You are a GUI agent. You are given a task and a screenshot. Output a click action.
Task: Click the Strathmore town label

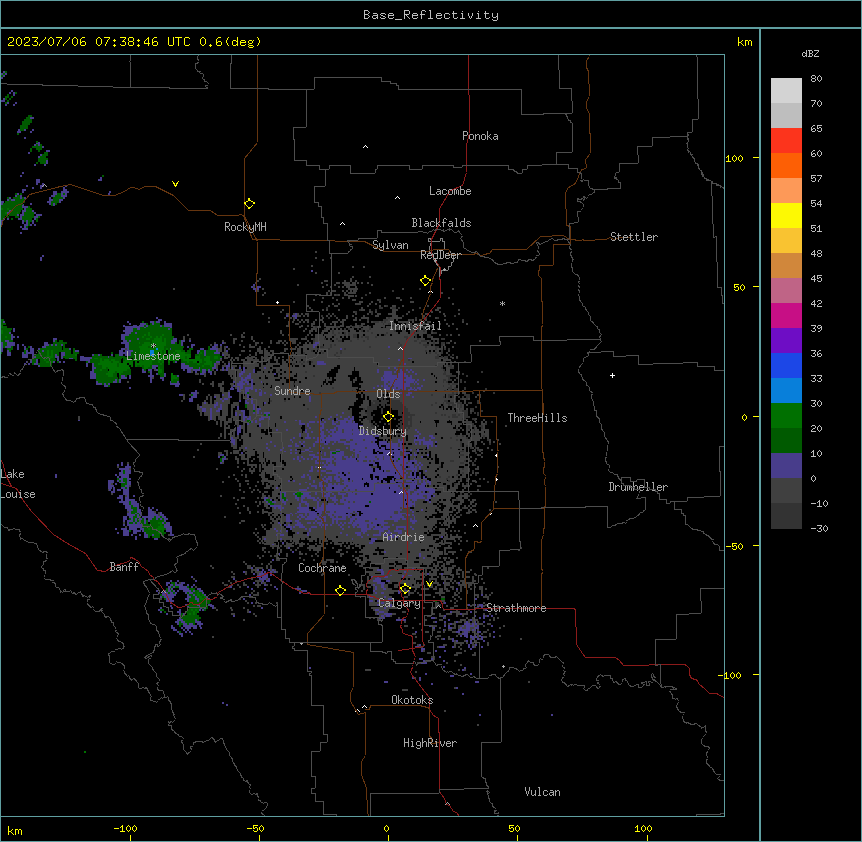(516, 608)
